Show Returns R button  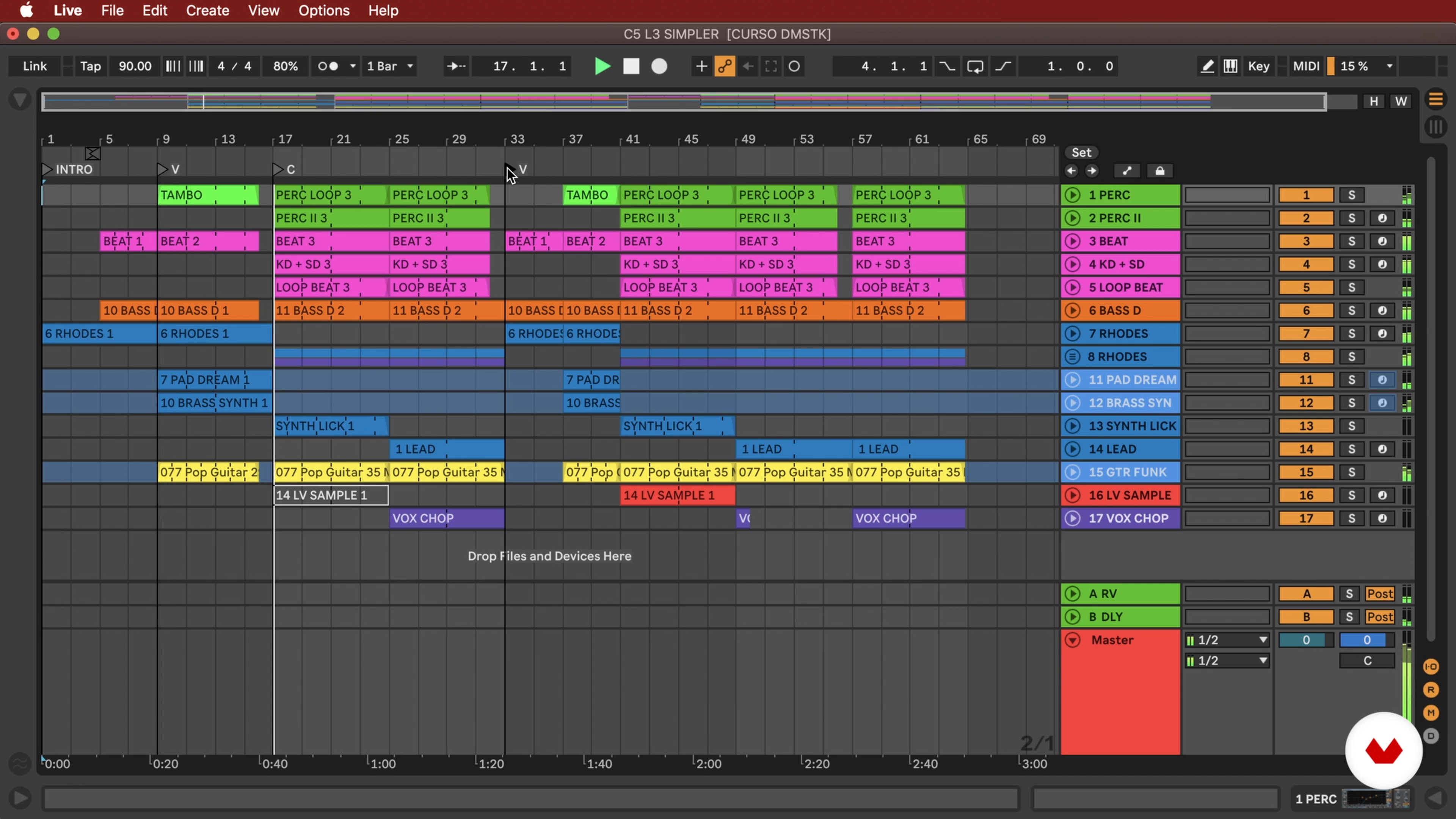pos(1431,690)
